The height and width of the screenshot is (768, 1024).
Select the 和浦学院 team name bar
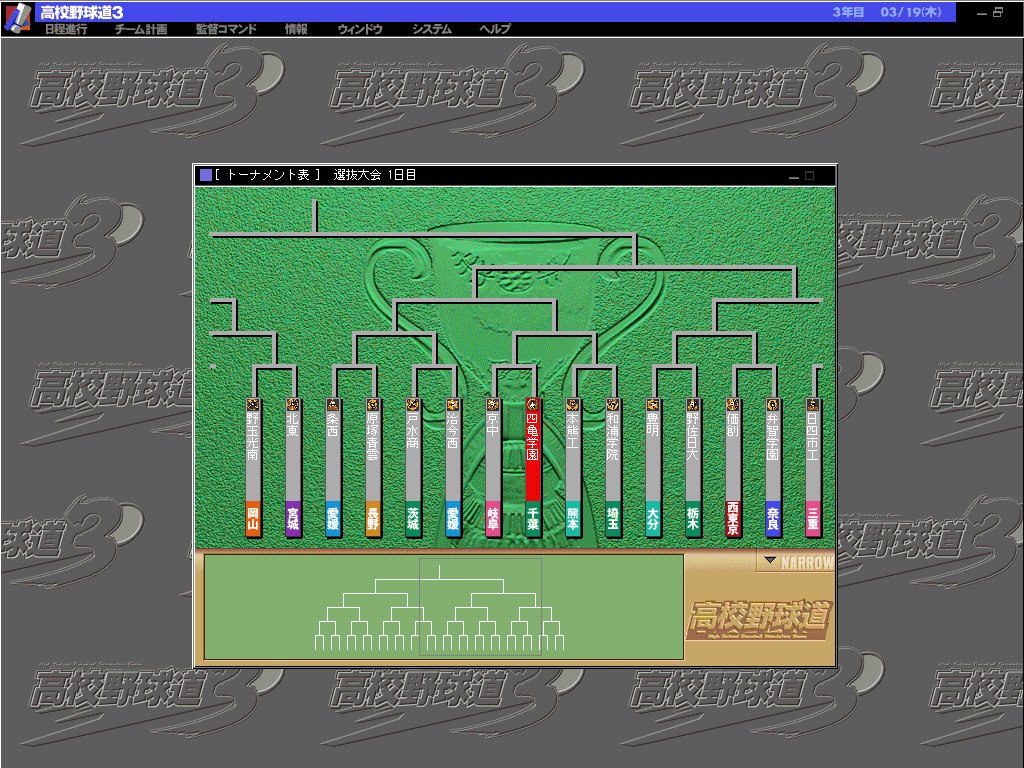pos(613,456)
